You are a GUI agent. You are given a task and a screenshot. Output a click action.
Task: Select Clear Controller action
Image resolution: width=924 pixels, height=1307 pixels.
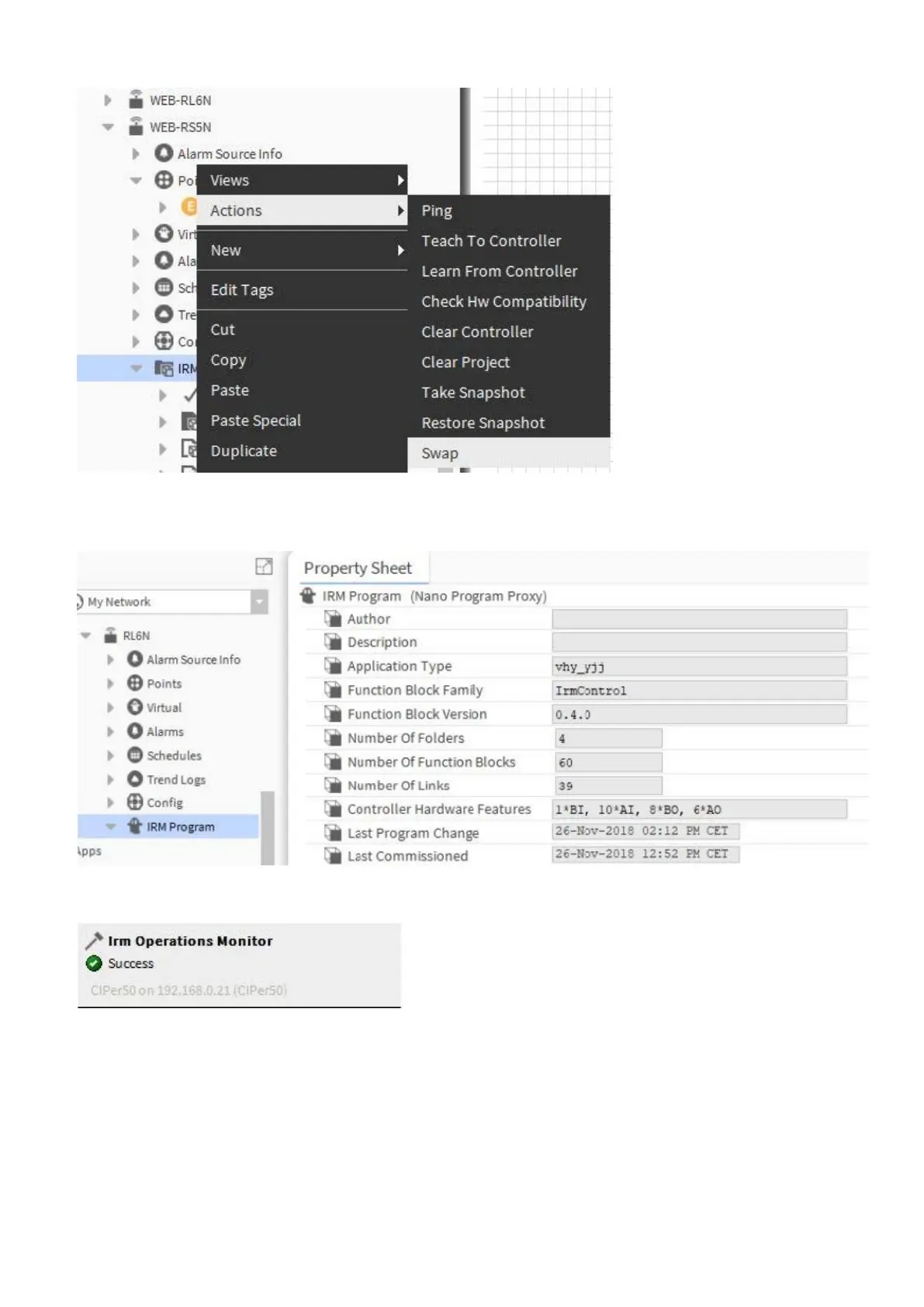click(509, 331)
